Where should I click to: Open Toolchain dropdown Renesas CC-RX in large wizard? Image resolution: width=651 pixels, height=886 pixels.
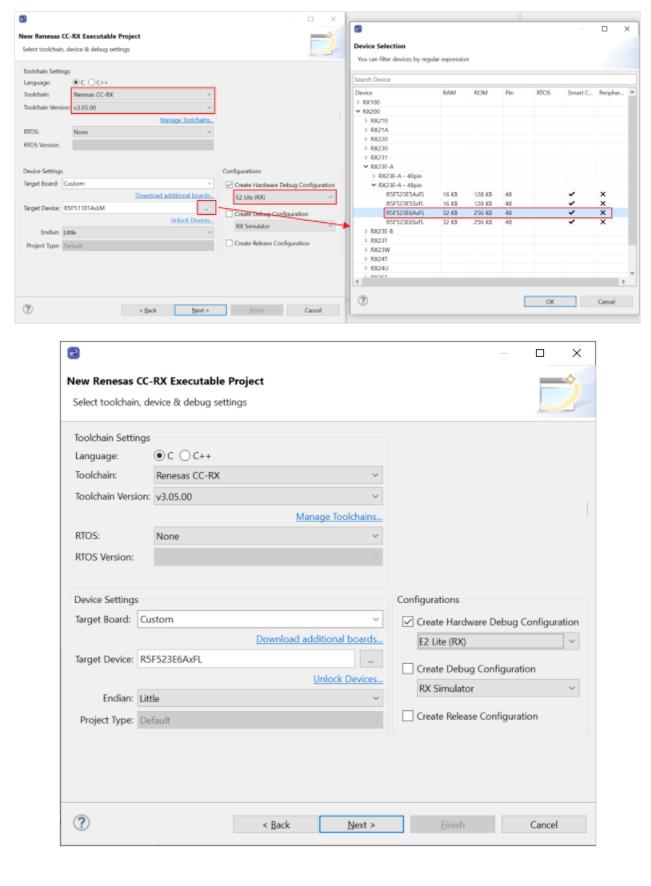(x=268, y=475)
